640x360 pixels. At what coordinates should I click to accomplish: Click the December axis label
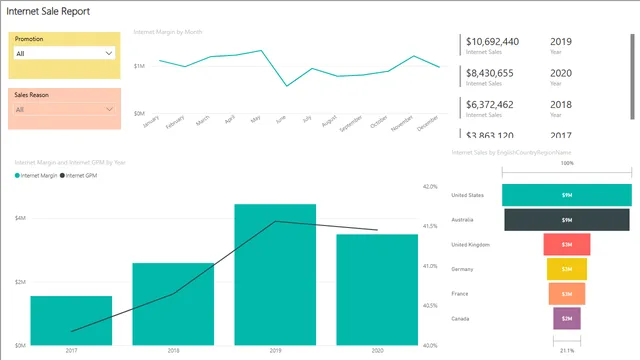tap(427, 123)
